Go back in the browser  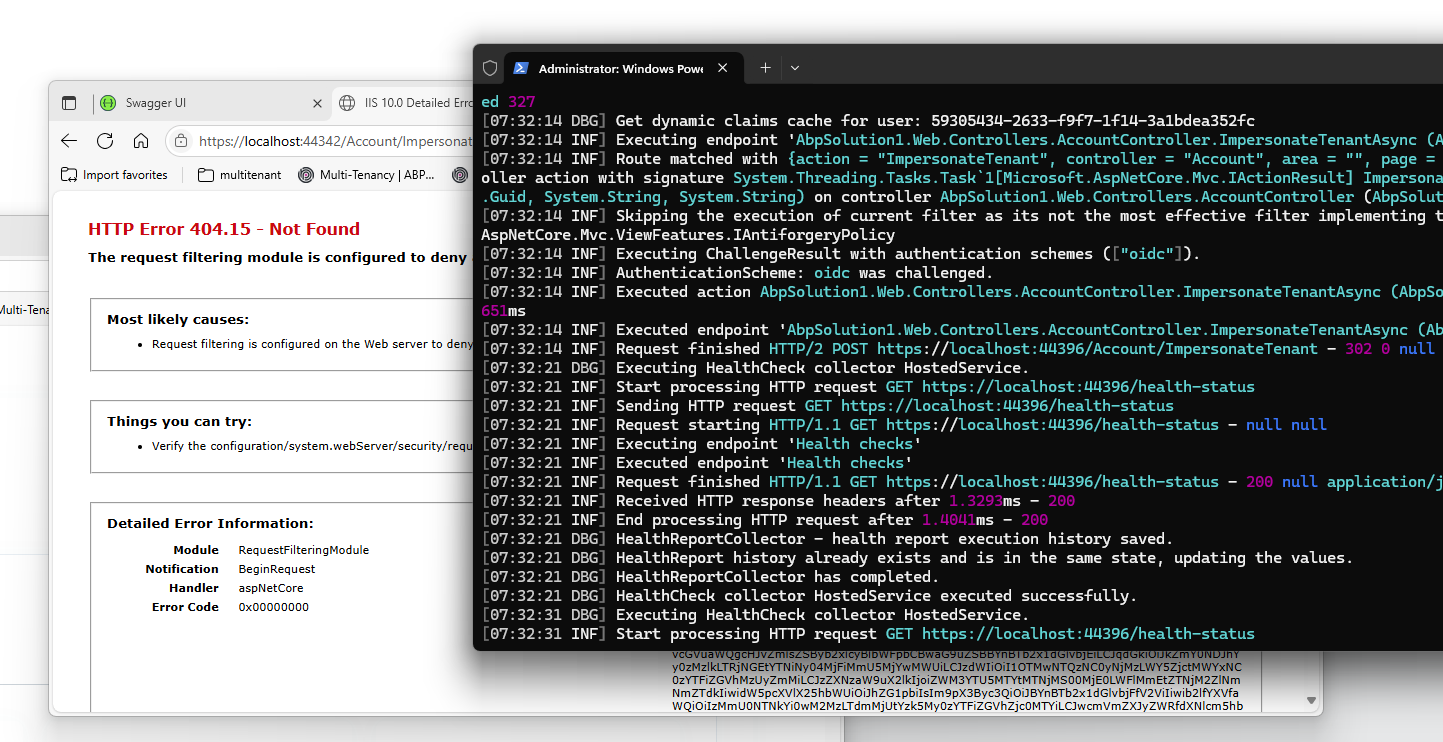click(x=69, y=141)
